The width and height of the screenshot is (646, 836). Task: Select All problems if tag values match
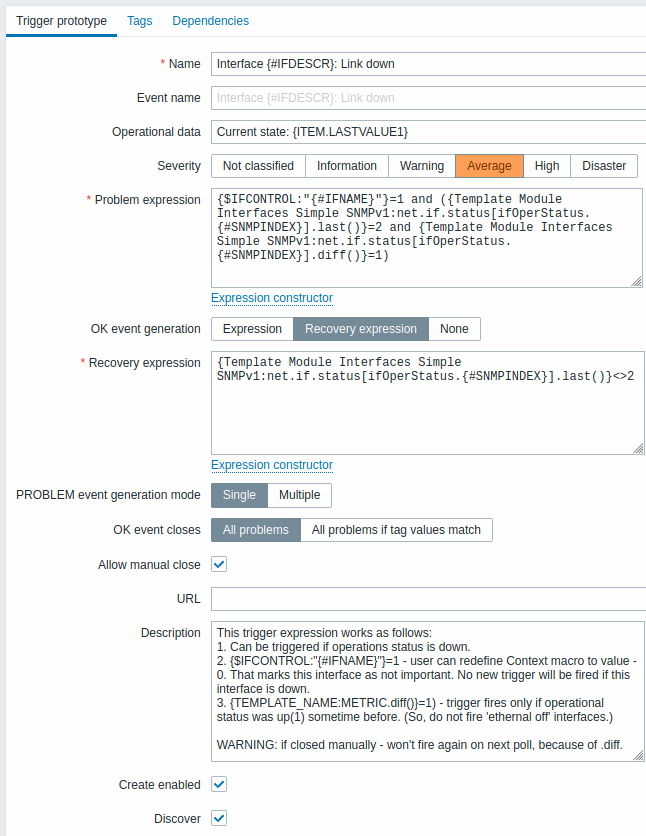coord(396,530)
